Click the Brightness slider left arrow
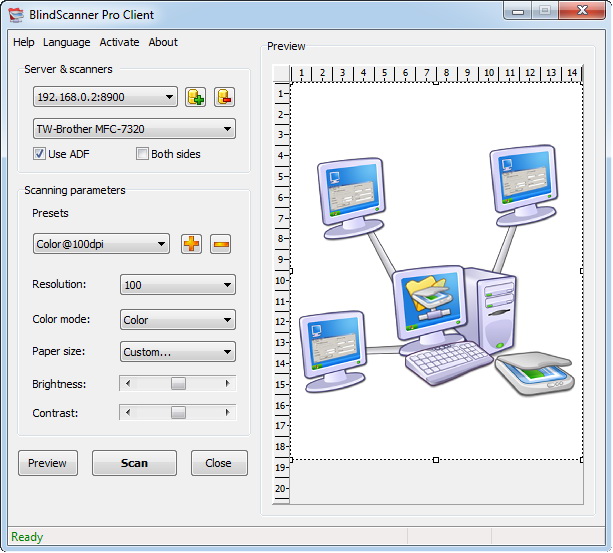613x553 pixels. tap(127, 384)
